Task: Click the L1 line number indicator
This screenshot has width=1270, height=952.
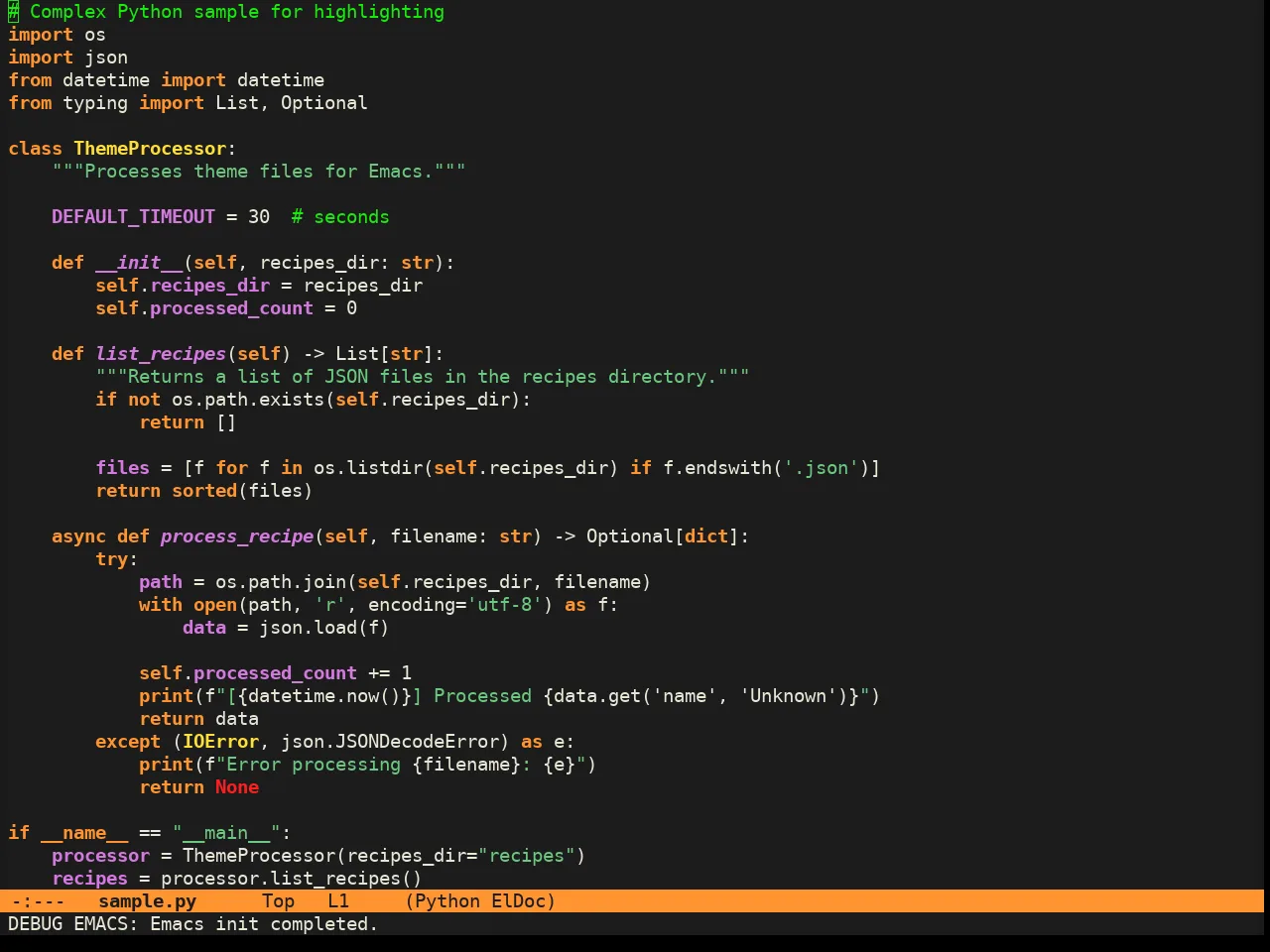Action: (x=338, y=901)
